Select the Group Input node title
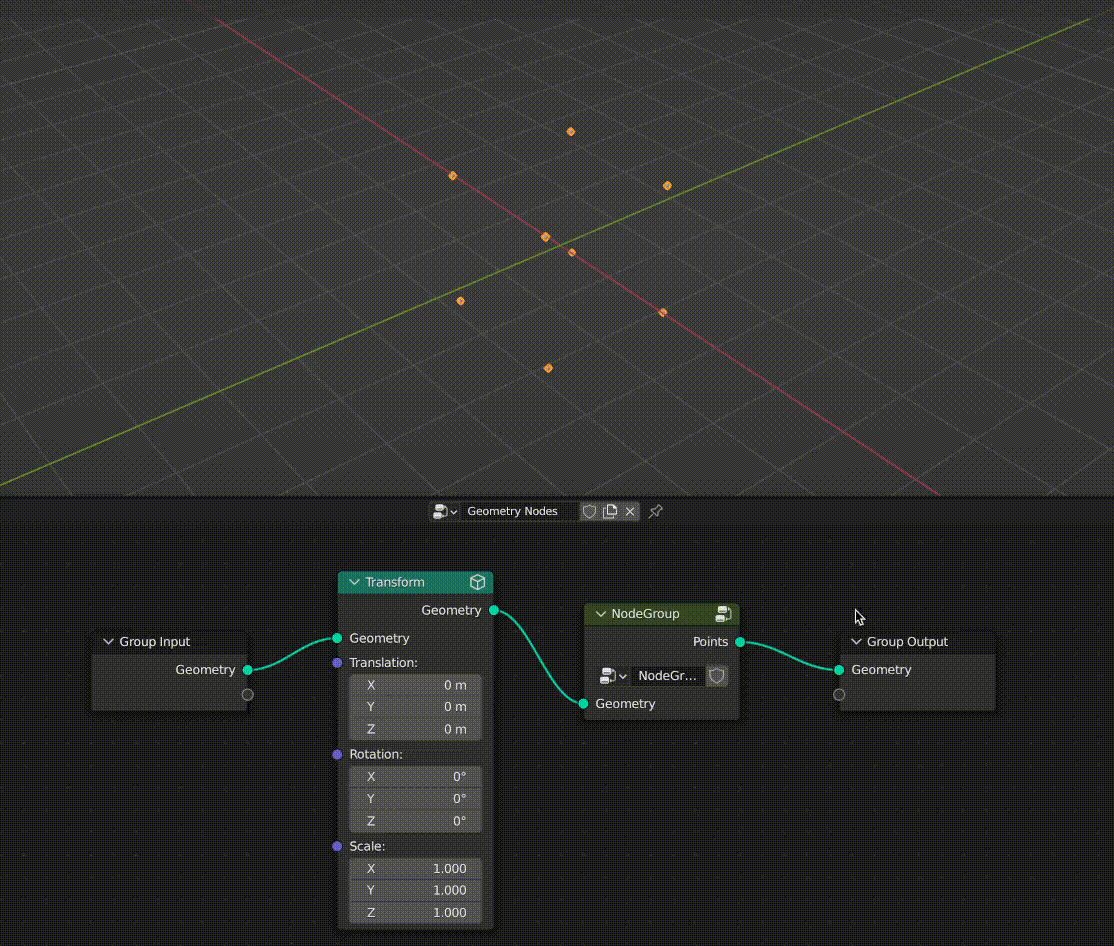The height and width of the screenshot is (946, 1114). (x=154, y=642)
